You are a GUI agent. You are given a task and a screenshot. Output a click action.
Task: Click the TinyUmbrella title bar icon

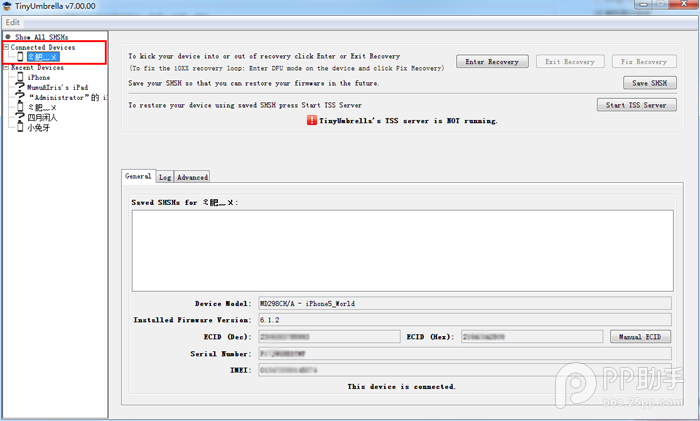click(x=7, y=6)
